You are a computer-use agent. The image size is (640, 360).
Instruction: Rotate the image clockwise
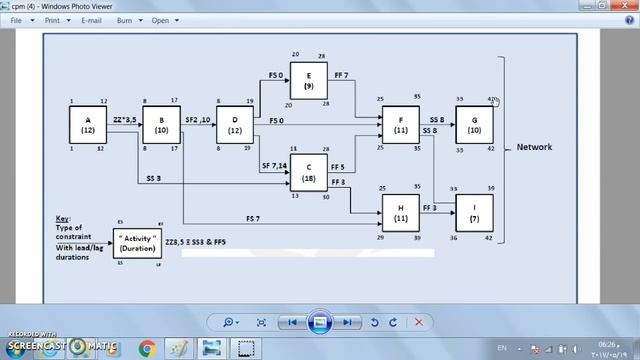coord(393,322)
